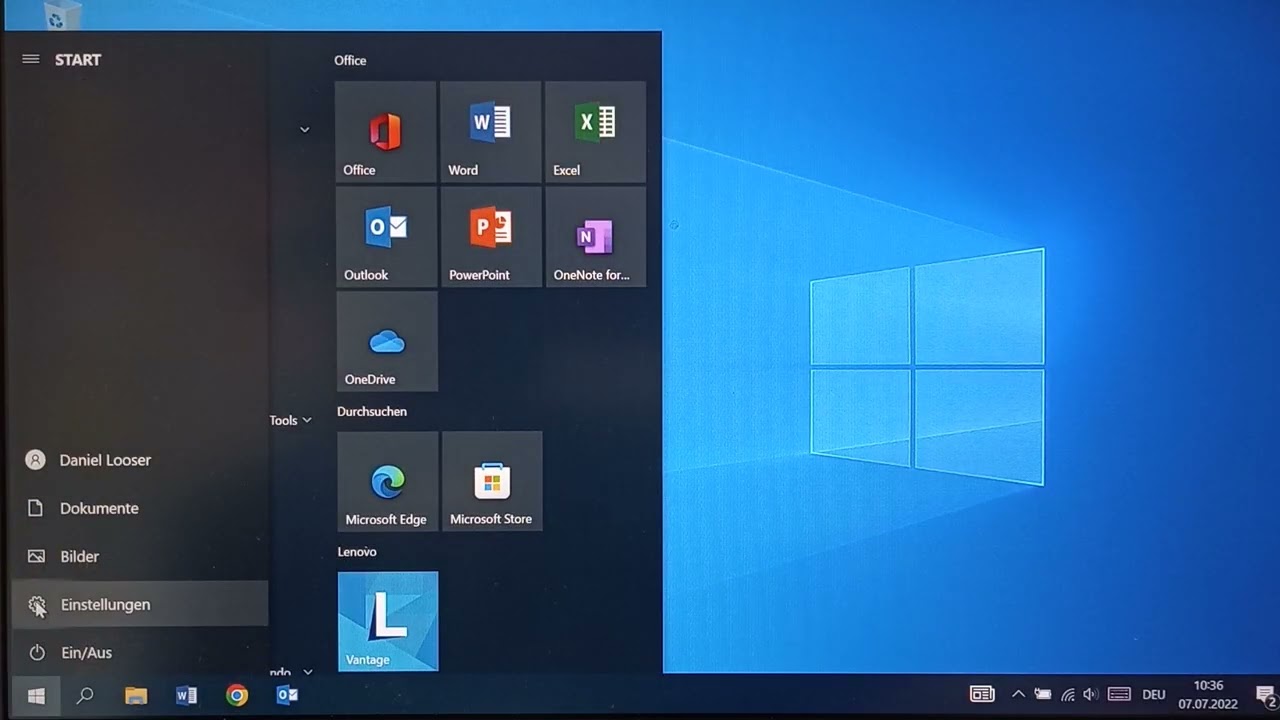
Task: Expand the START hamburger menu
Action: (31, 60)
